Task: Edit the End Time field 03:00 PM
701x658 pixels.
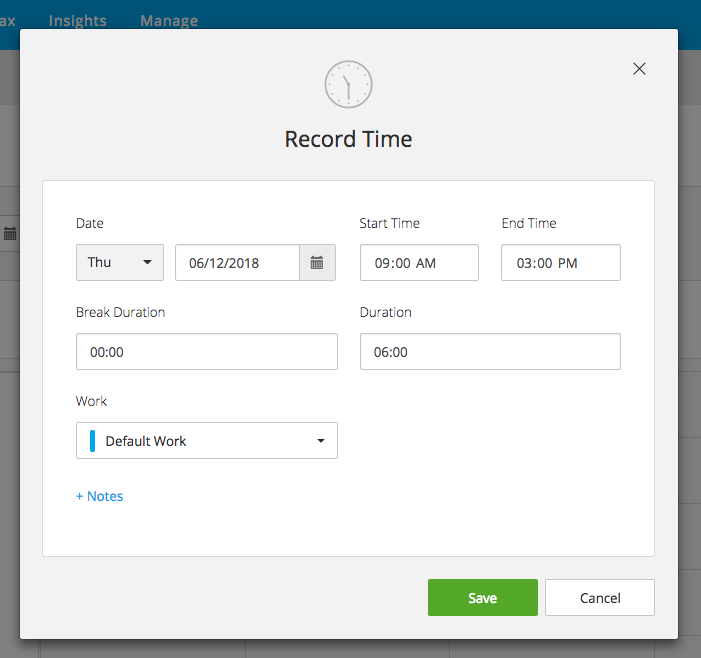Action: [561, 262]
